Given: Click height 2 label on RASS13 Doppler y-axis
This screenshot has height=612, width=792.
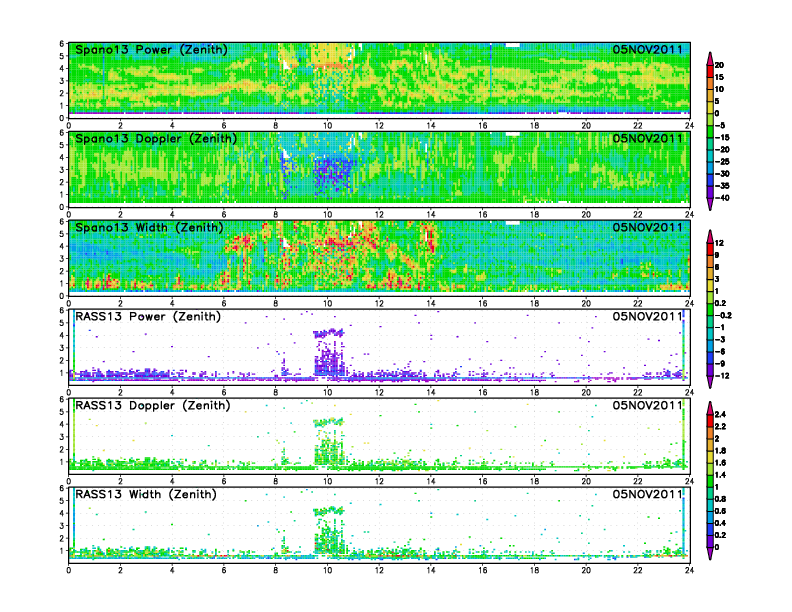Looking at the screenshot, I should tap(62, 449).
